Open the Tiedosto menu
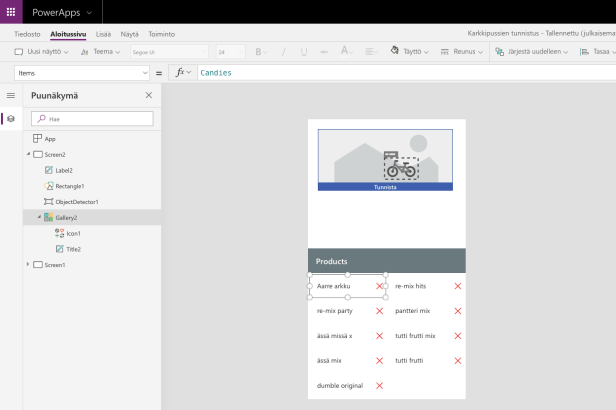Viewport: 616px width, 410px height. 27,33
